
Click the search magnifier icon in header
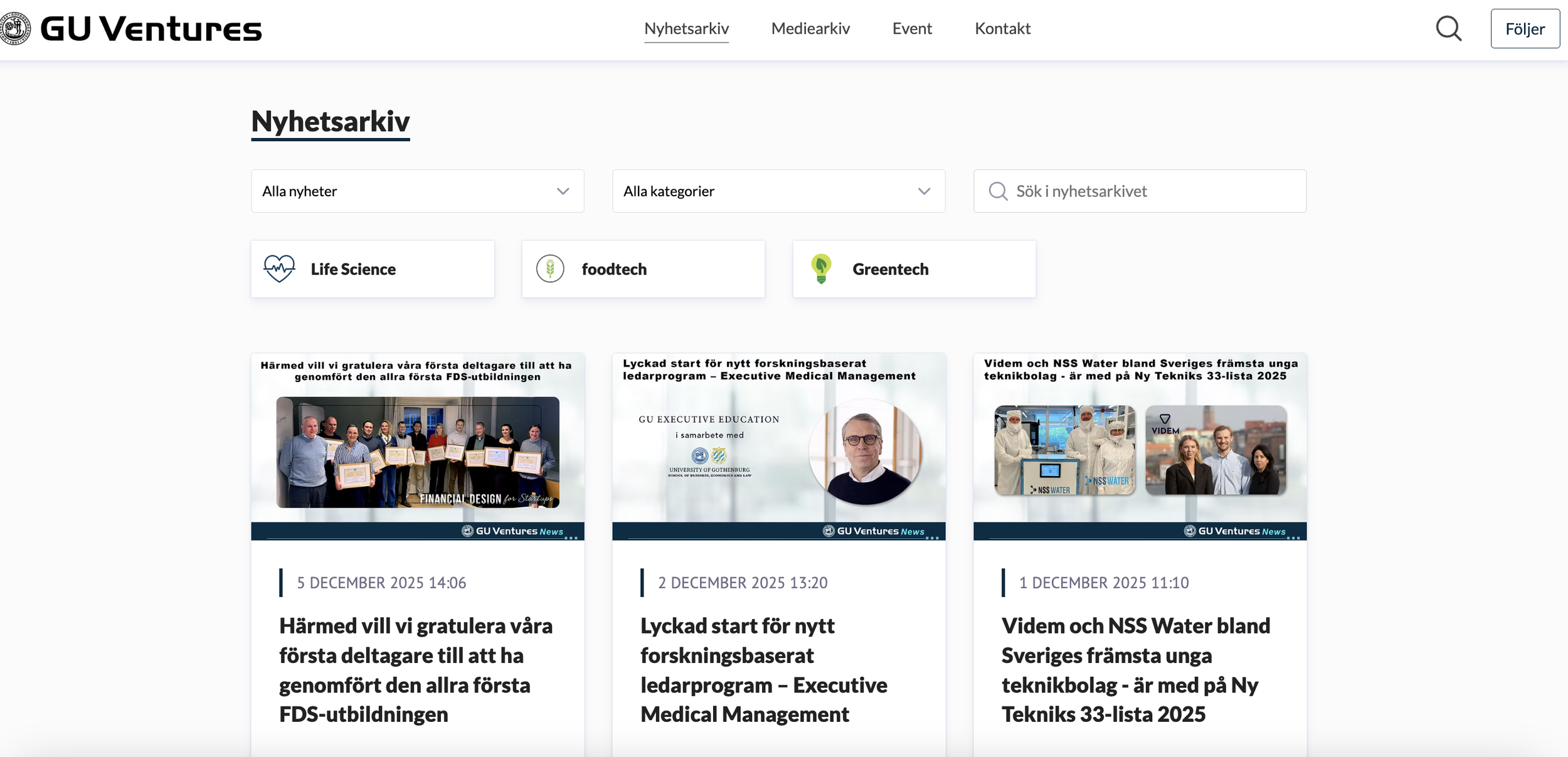point(1448,29)
